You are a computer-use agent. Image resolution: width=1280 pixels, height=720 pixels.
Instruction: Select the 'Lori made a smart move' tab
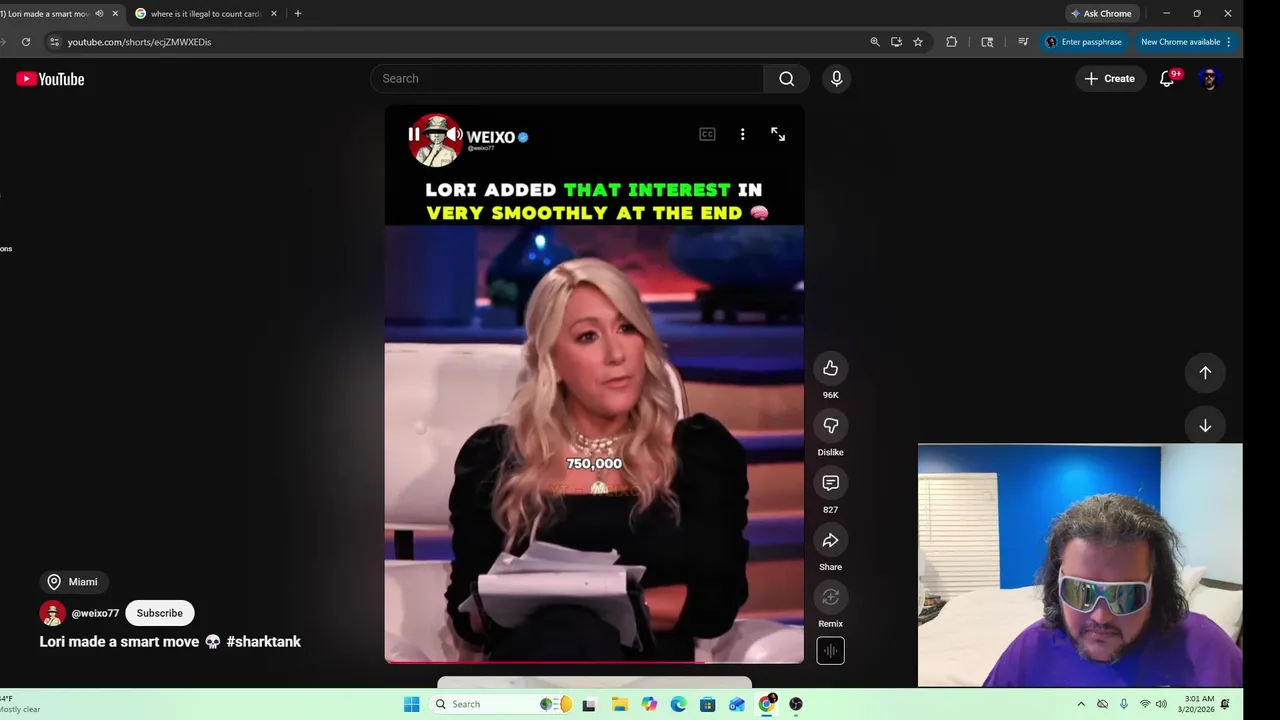coord(47,14)
